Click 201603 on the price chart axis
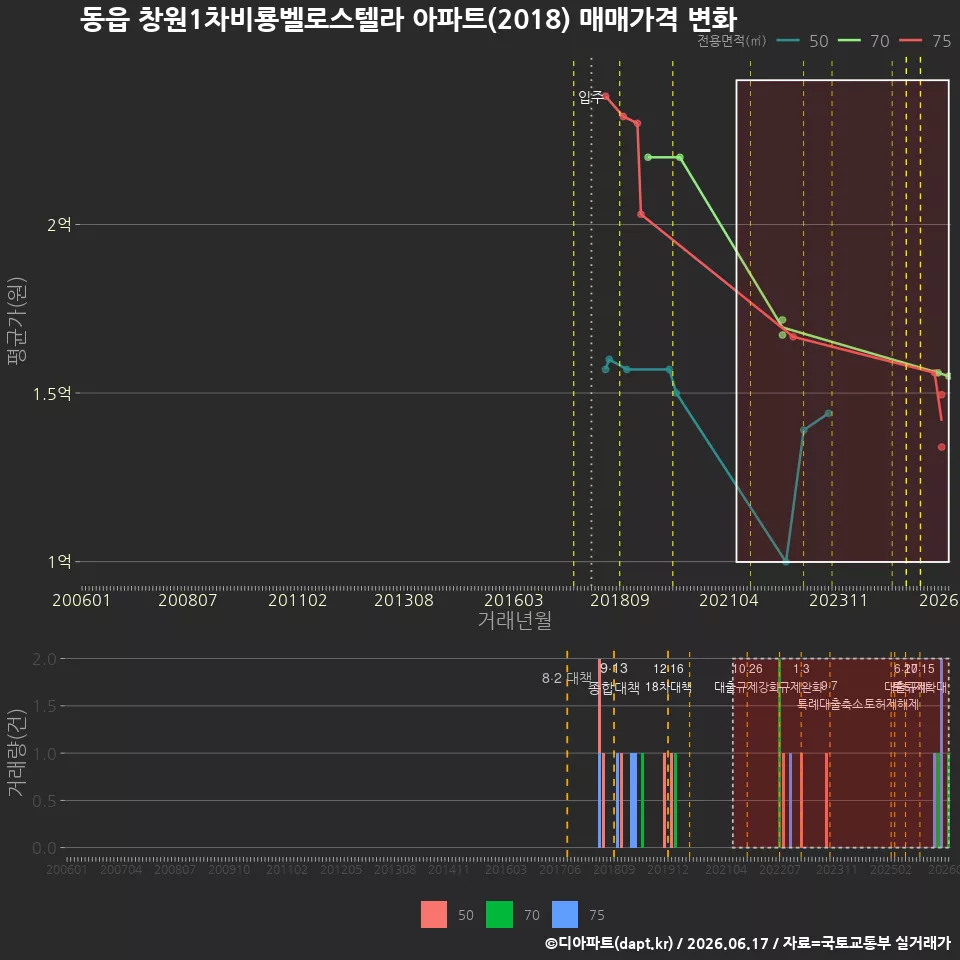960x960 pixels. (514, 600)
